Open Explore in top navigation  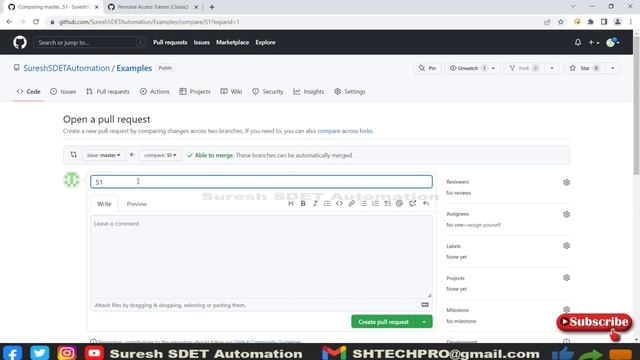(x=265, y=42)
